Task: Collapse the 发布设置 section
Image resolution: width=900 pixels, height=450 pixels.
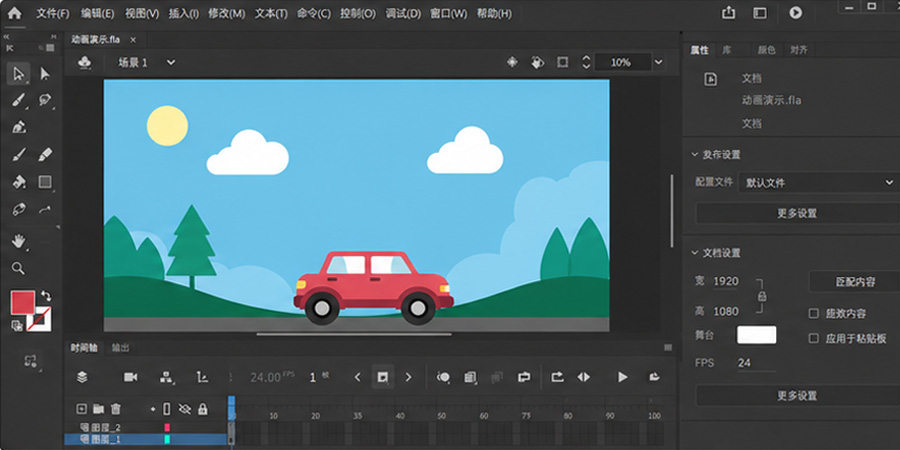Action: pyautogui.click(x=694, y=154)
